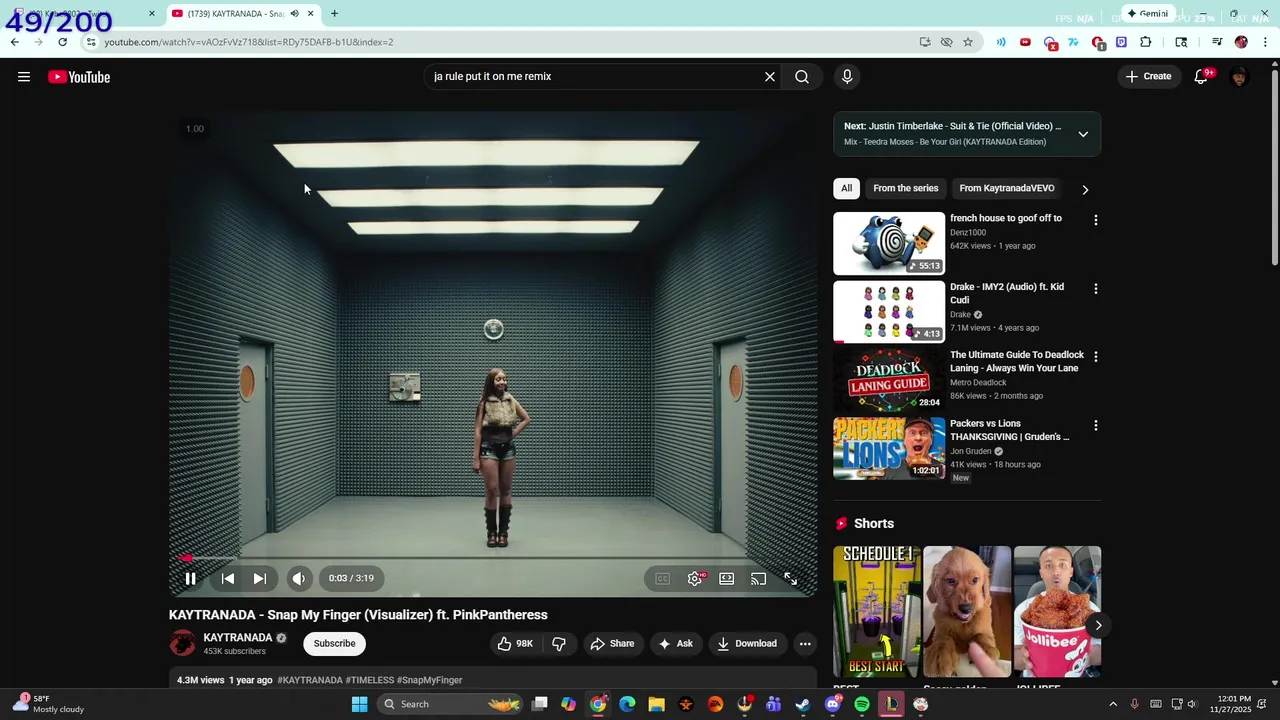Open the browser Extensions puzzle icon
1280x720 pixels.
click(1146, 42)
